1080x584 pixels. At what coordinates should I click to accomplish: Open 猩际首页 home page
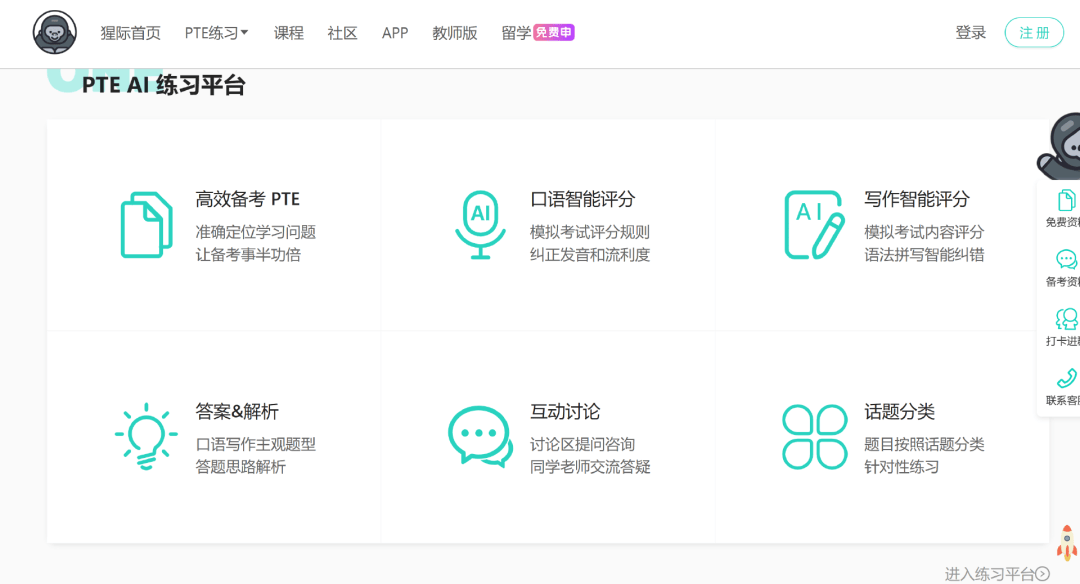[130, 33]
